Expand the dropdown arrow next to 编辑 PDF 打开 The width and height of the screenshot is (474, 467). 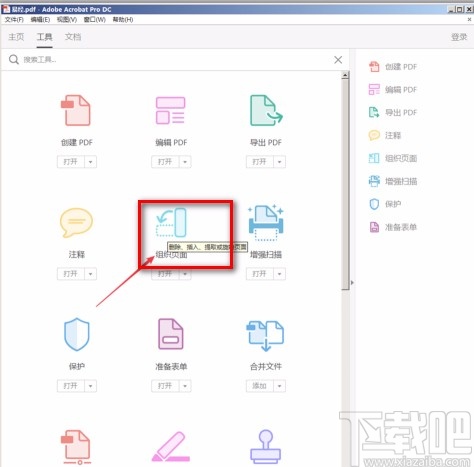point(185,162)
